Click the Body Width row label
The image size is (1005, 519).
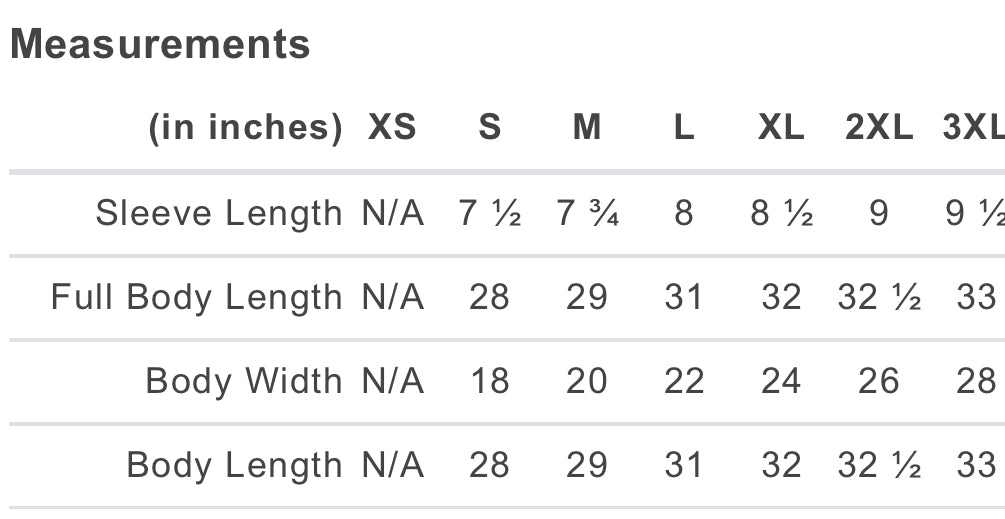(243, 381)
